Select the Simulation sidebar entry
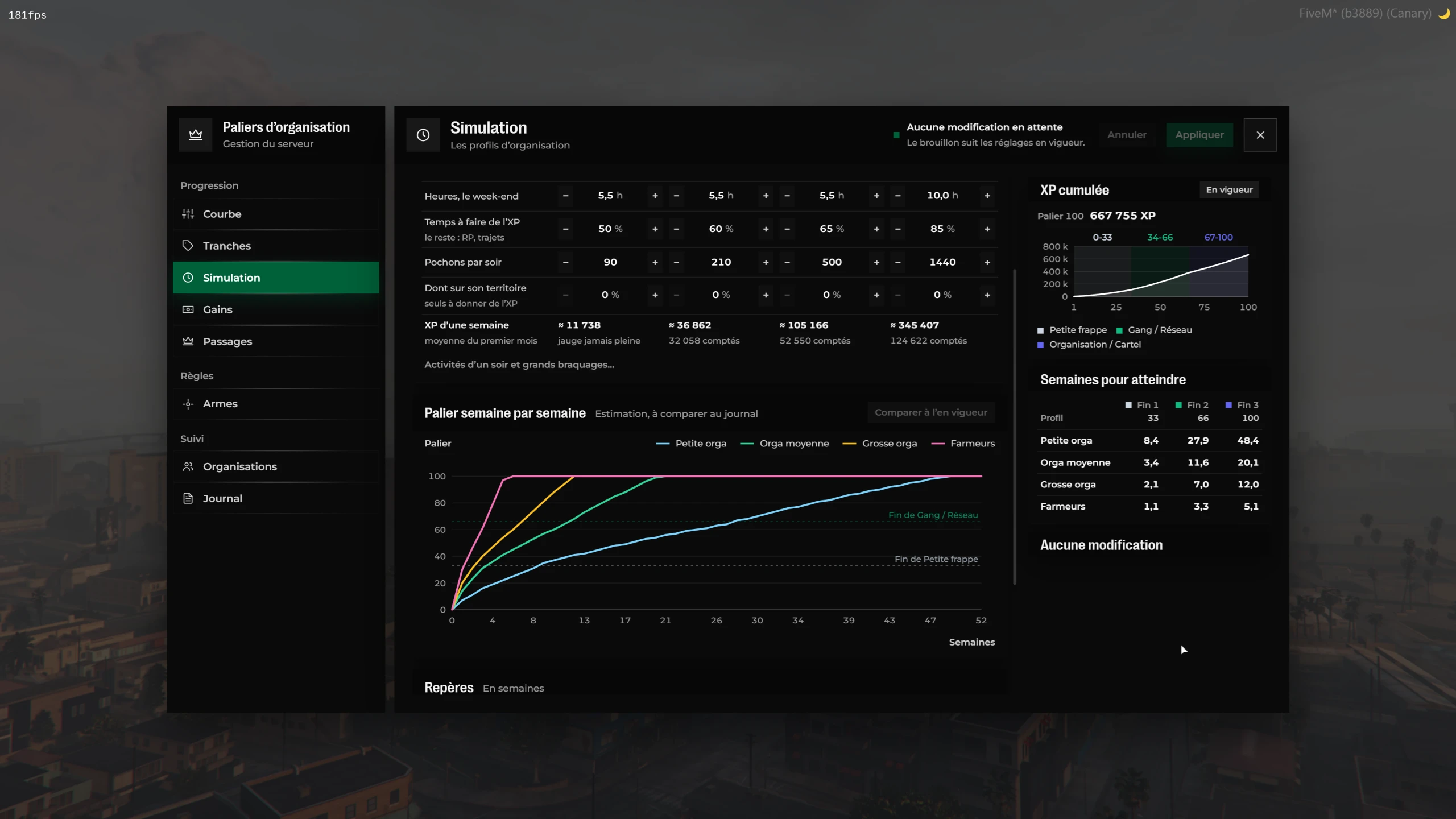This screenshot has height=819, width=1456. click(276, 278)
